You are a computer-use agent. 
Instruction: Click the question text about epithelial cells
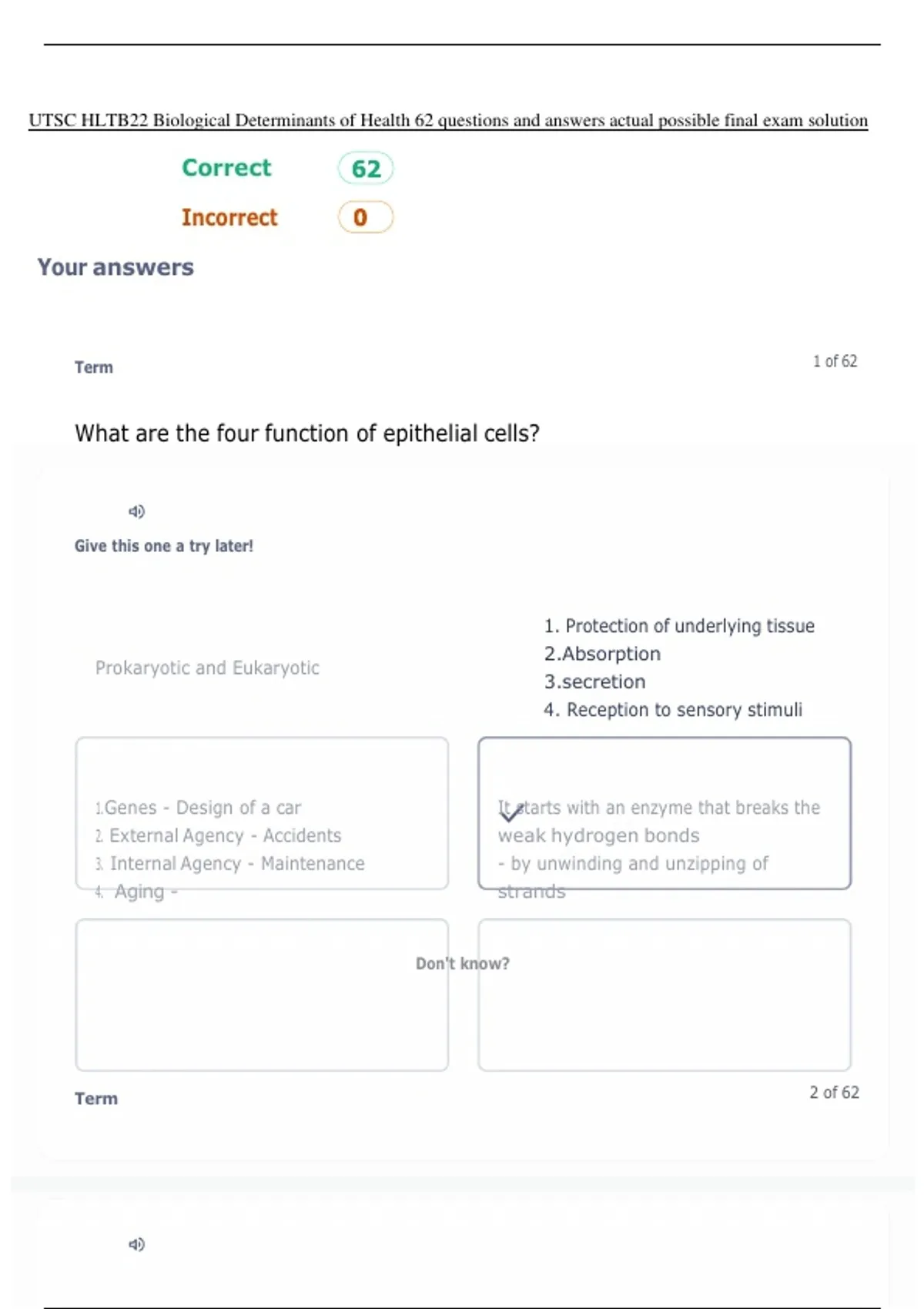click(x=307, y=434)
